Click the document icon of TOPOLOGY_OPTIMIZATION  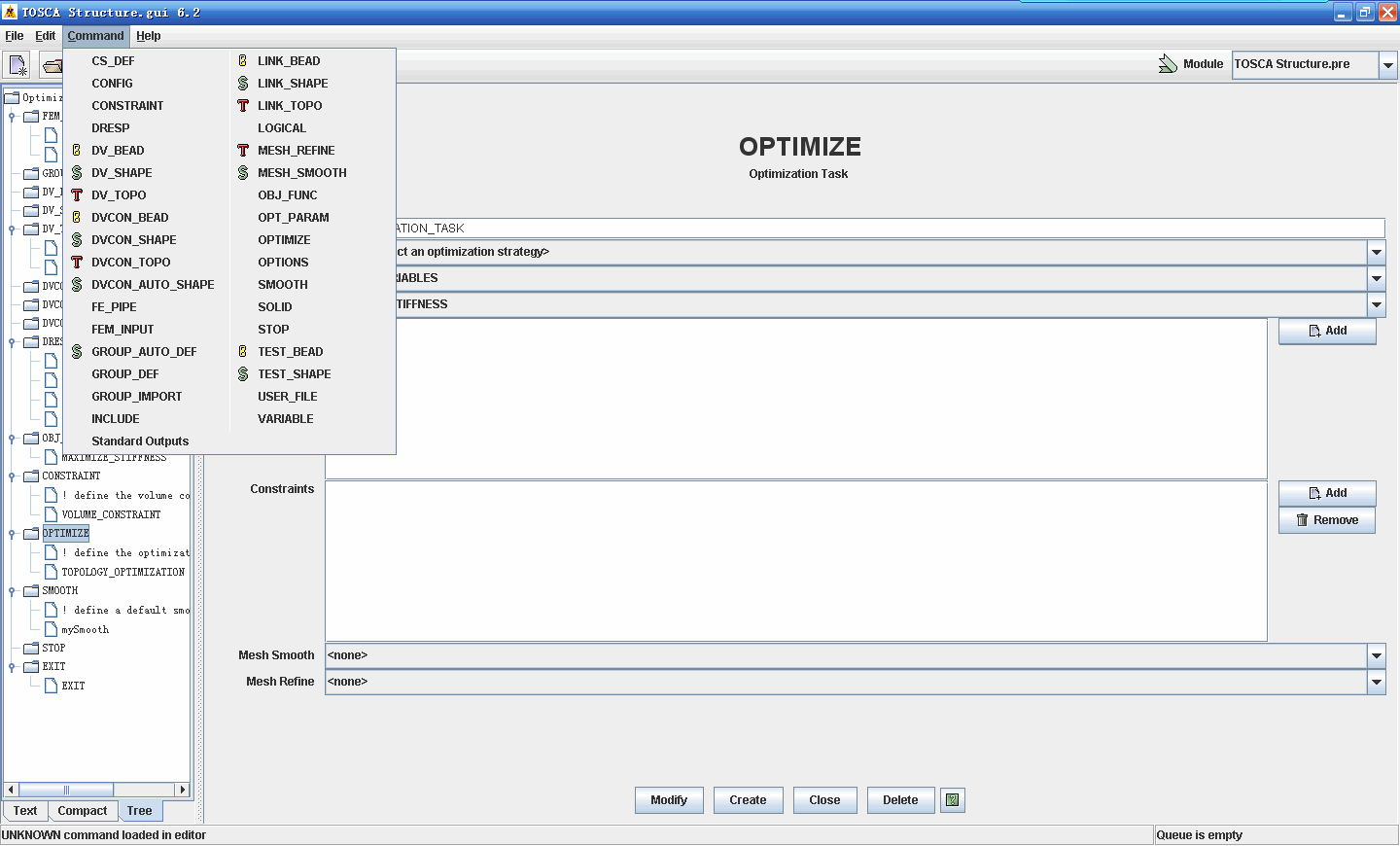(51, 572)
